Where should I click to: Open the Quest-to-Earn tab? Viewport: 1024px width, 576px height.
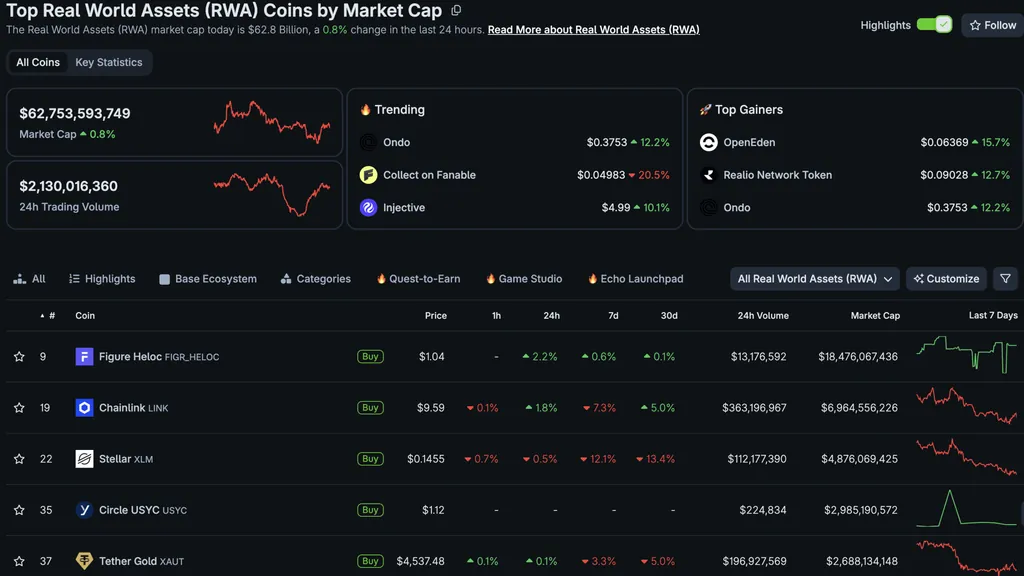point(418,279)
